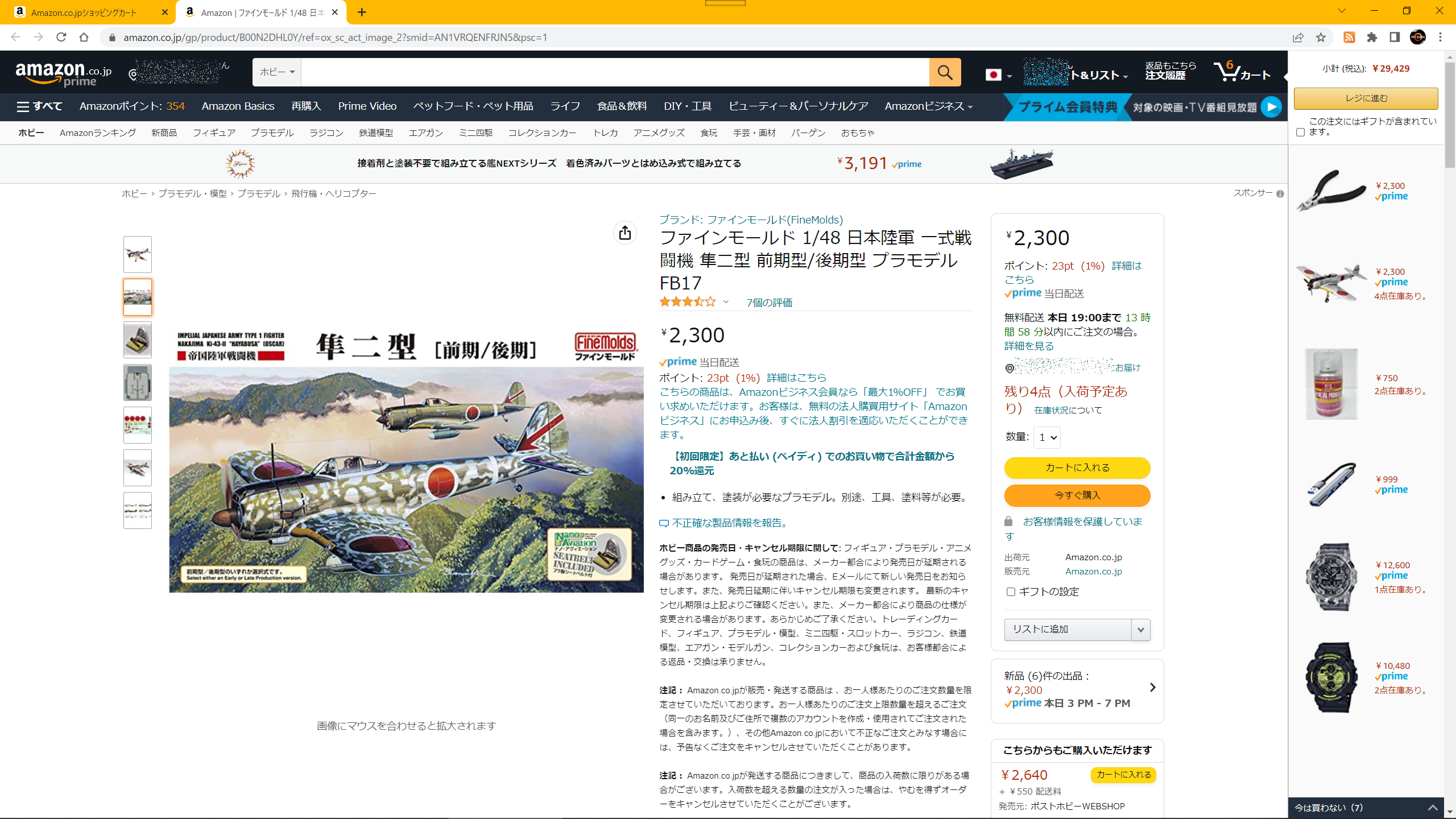Open the ¥12,600 watch cart item
The height and width of the screenshot is (819, 1456).
tap(1331, 577)
